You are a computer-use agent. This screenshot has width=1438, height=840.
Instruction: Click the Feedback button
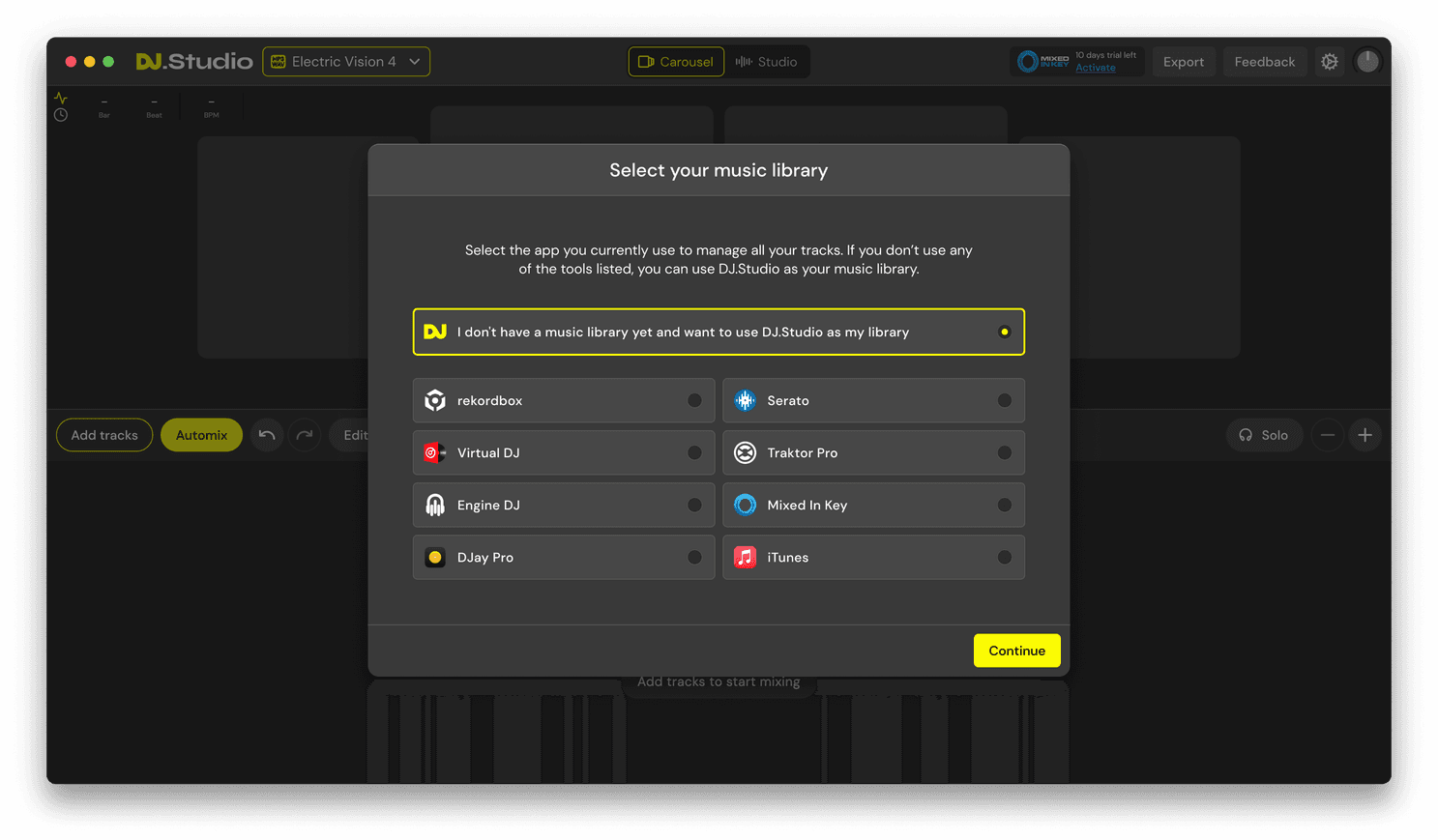click(x=1265, y=61)
